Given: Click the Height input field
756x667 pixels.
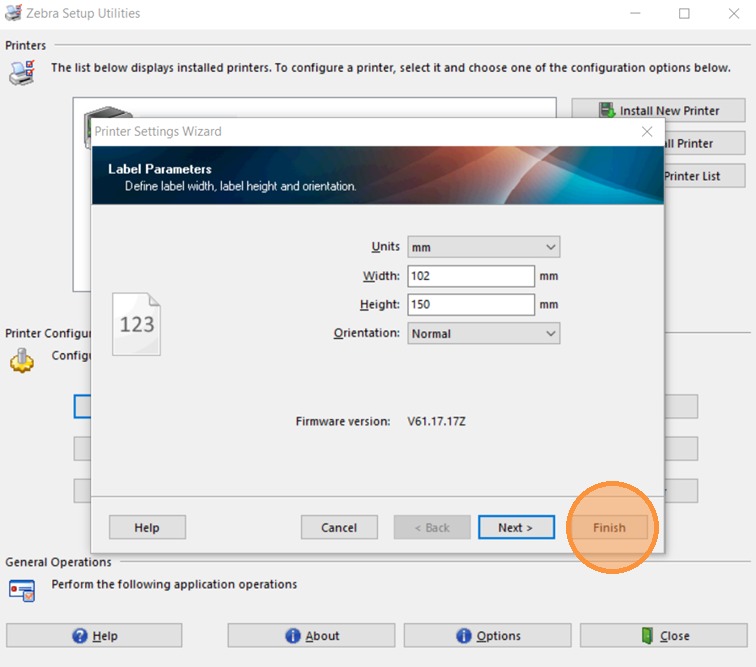Looking at the screenshot, I should click(x=471, y=304).
